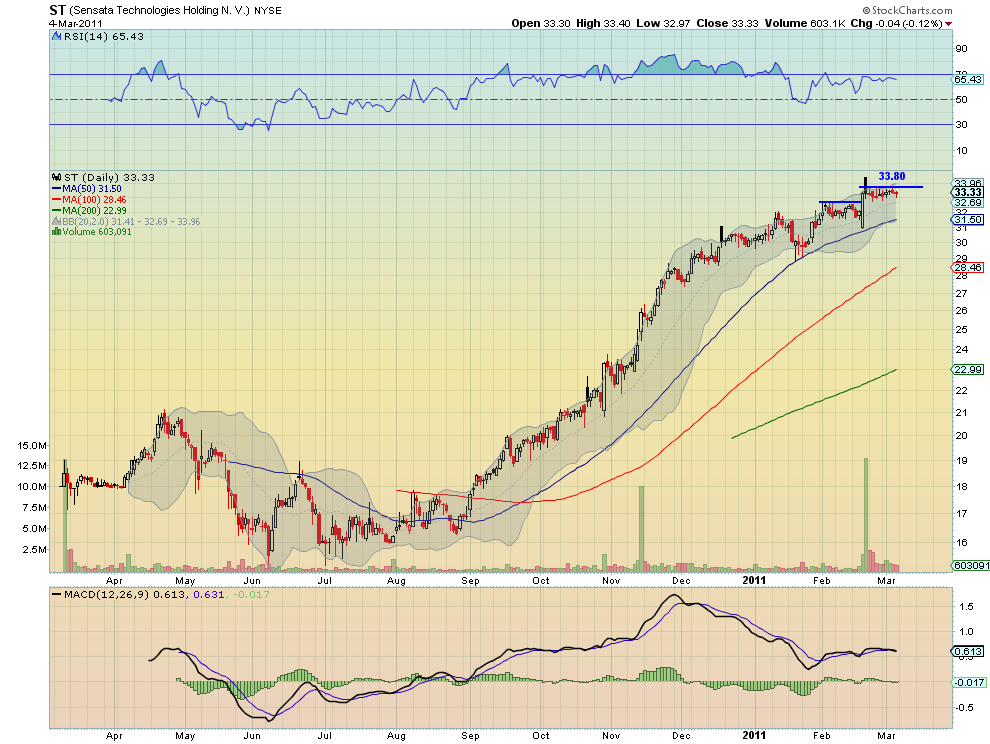Click the -0.017 MACD histogram axis tag

tap(969, 682)
